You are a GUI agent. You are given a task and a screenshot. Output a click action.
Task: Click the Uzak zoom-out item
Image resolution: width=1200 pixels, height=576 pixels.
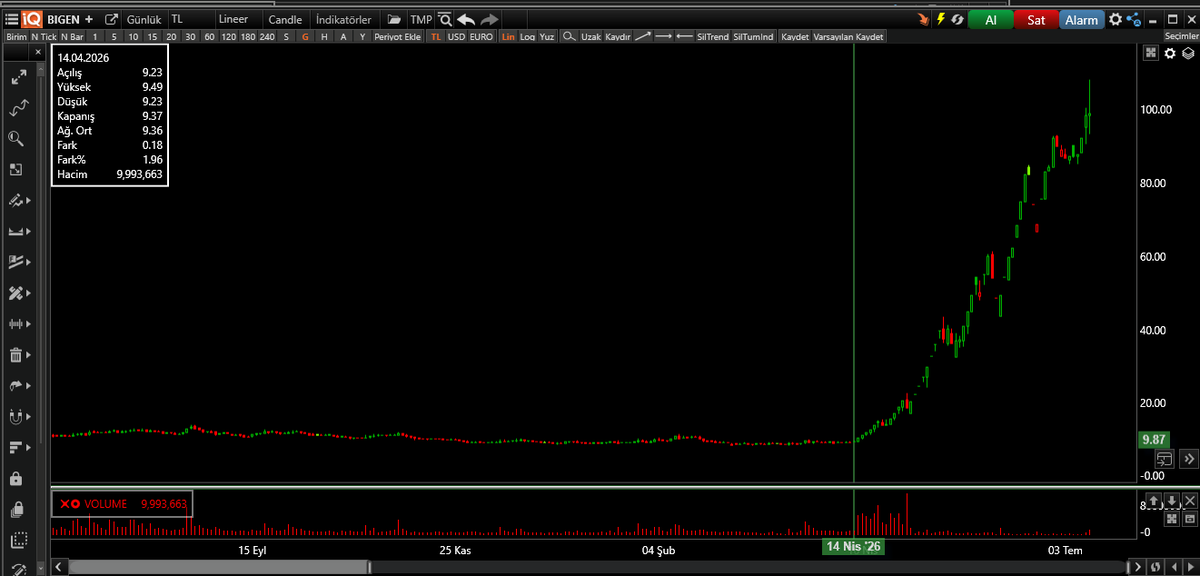(x=591, y=36)
